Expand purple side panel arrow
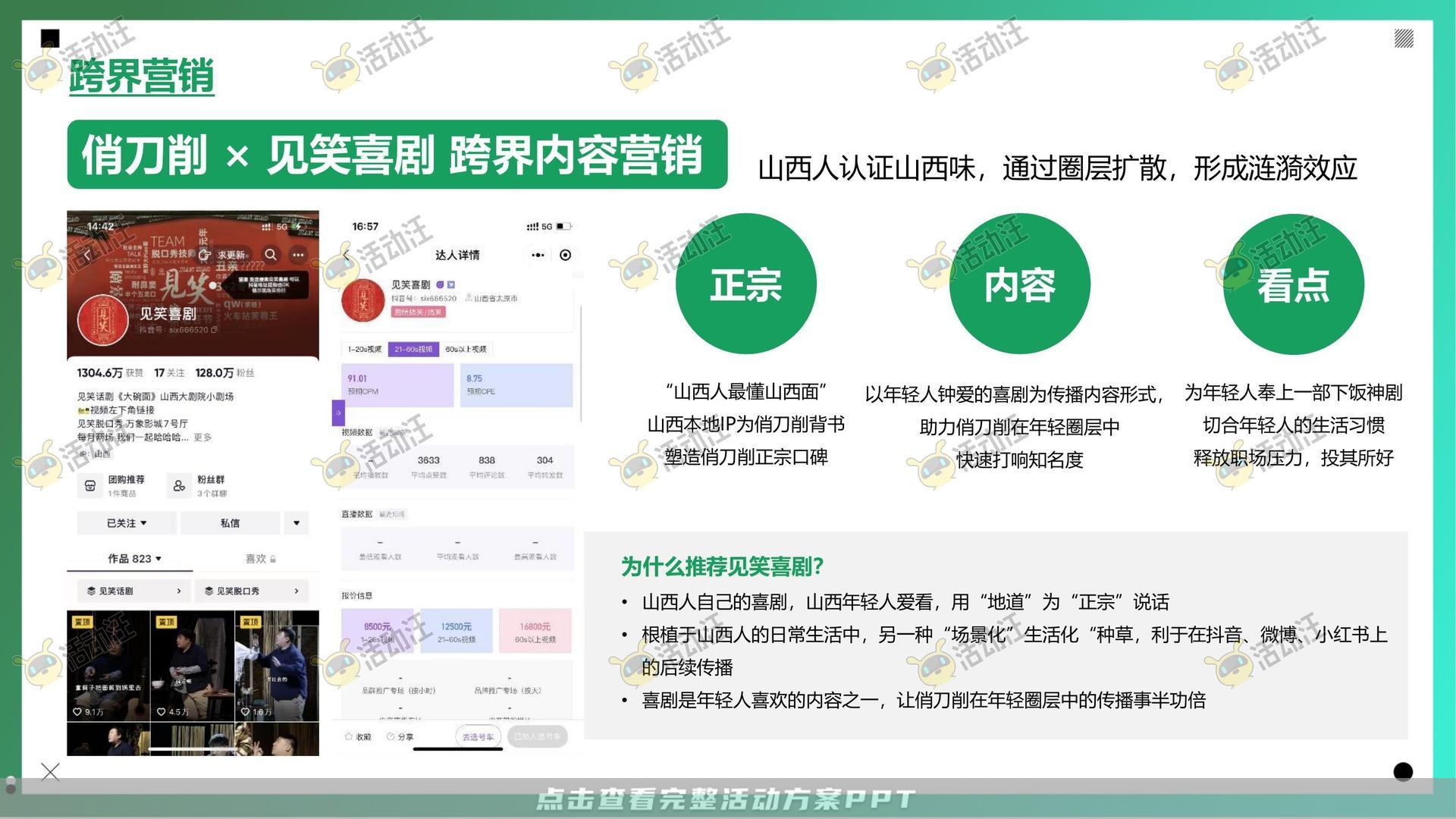The image size is (1456, 819). [338, 413]
